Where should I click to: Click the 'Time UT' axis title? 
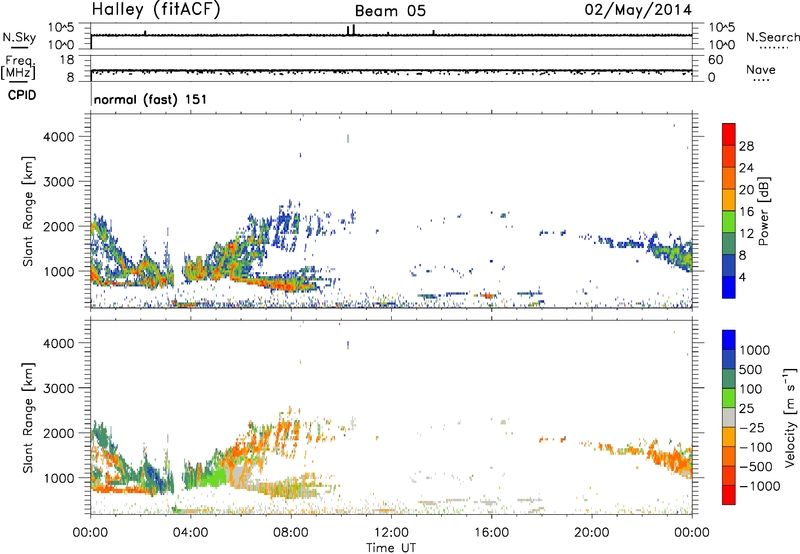tap(391, 548)
